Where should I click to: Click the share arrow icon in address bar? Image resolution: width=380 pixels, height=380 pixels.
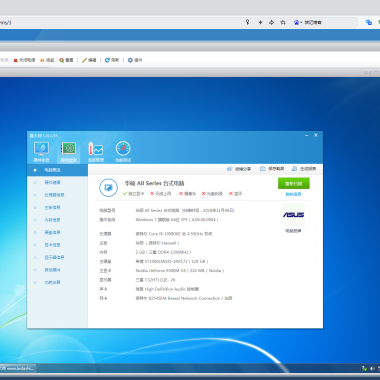[x=271, y=22]
